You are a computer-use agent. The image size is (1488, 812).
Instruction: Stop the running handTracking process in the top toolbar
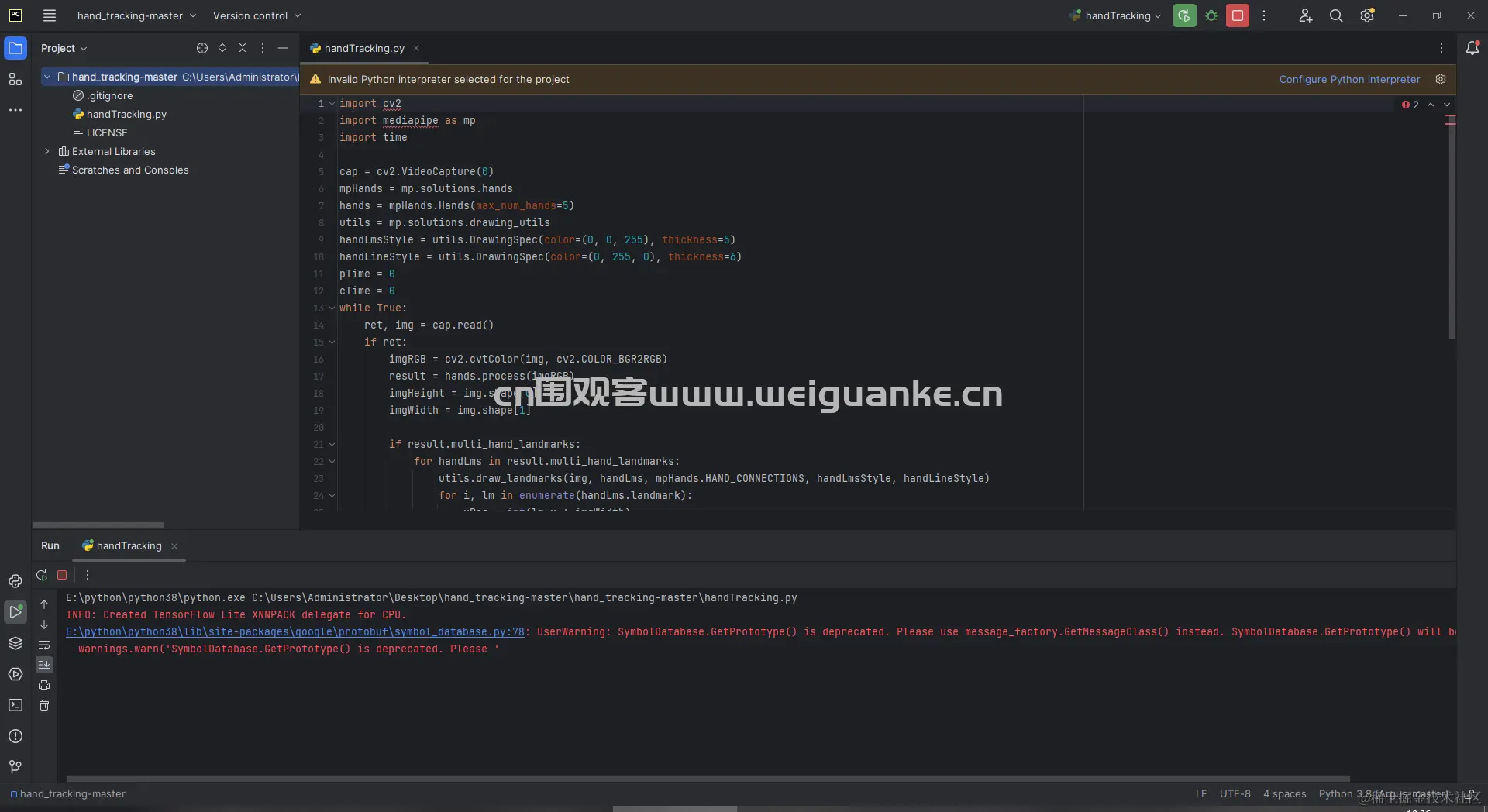(x=1238, y=15)
